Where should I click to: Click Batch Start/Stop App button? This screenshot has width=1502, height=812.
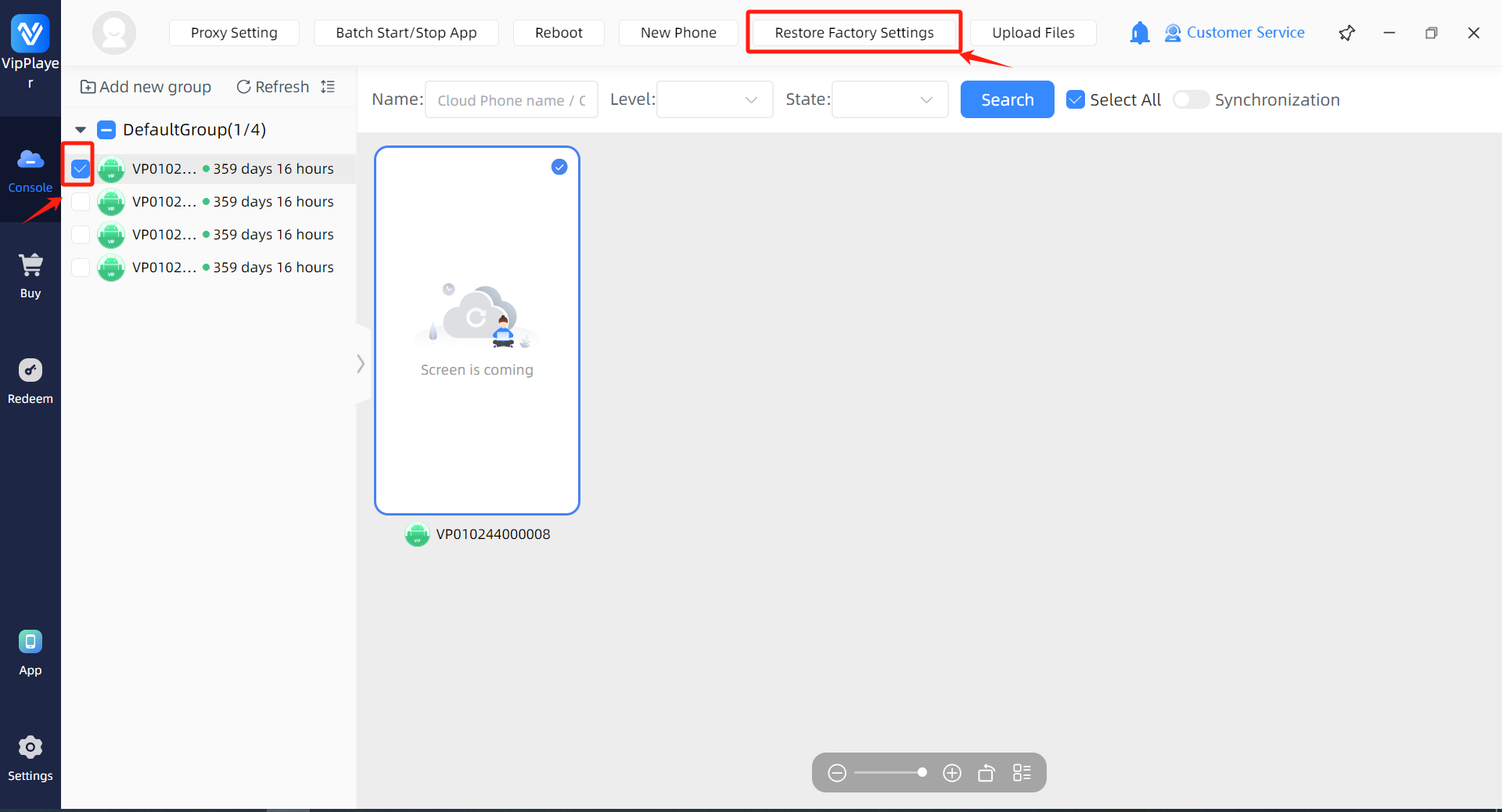(406, 33)
